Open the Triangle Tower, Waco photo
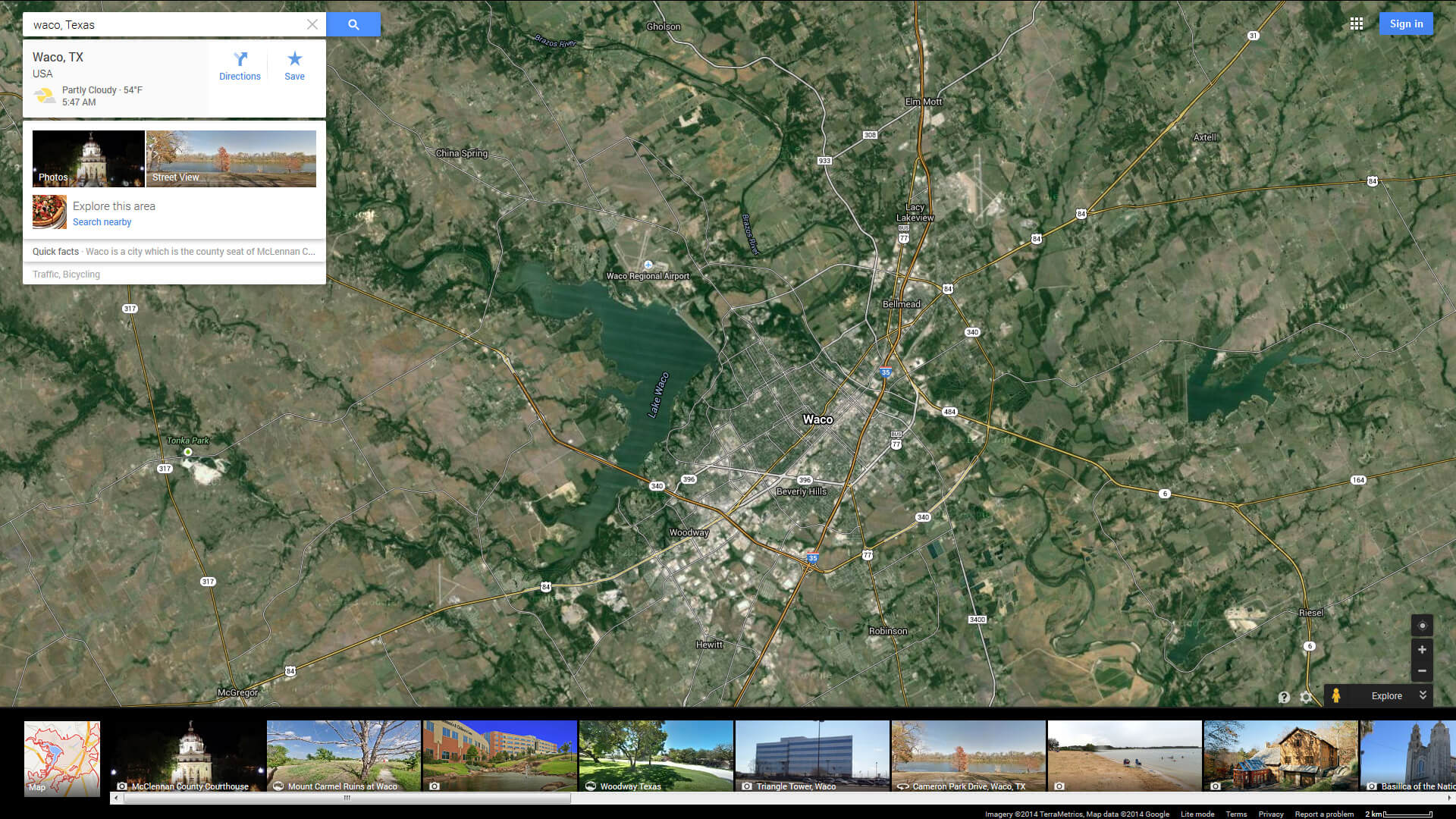The image size is (1456, 819). (812, 755)
